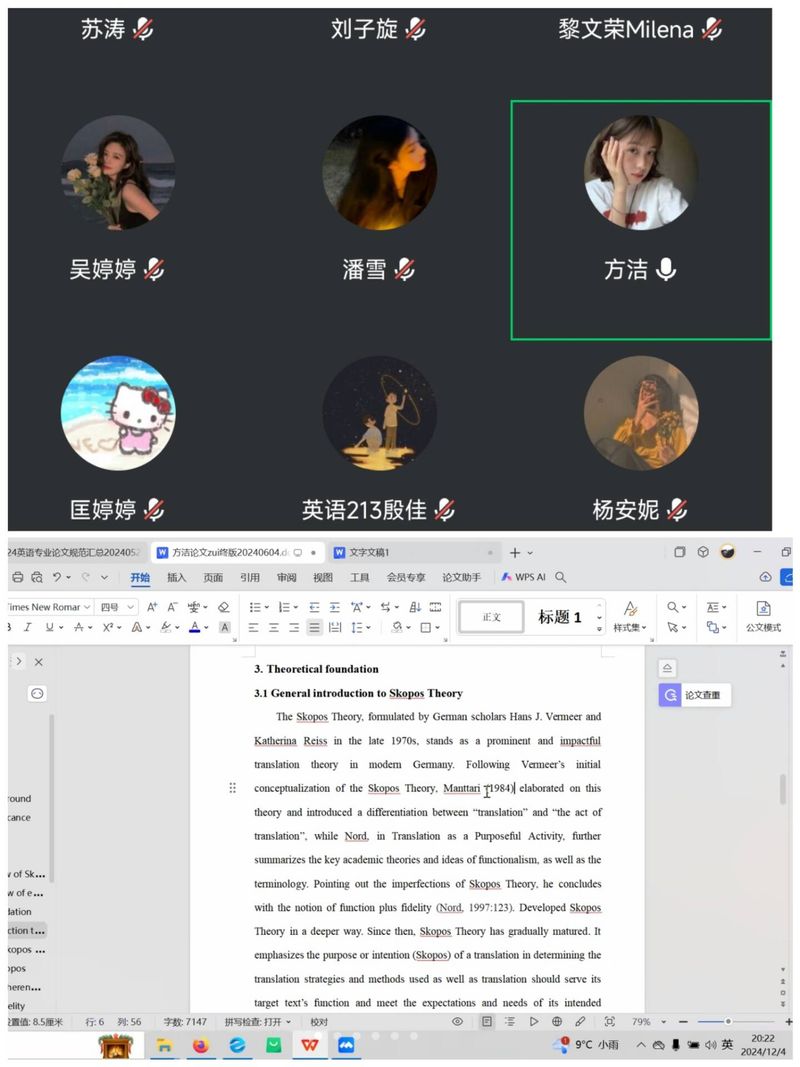Apply the 标题 1 heading style
800x1067 pixels.
(559, 617)
